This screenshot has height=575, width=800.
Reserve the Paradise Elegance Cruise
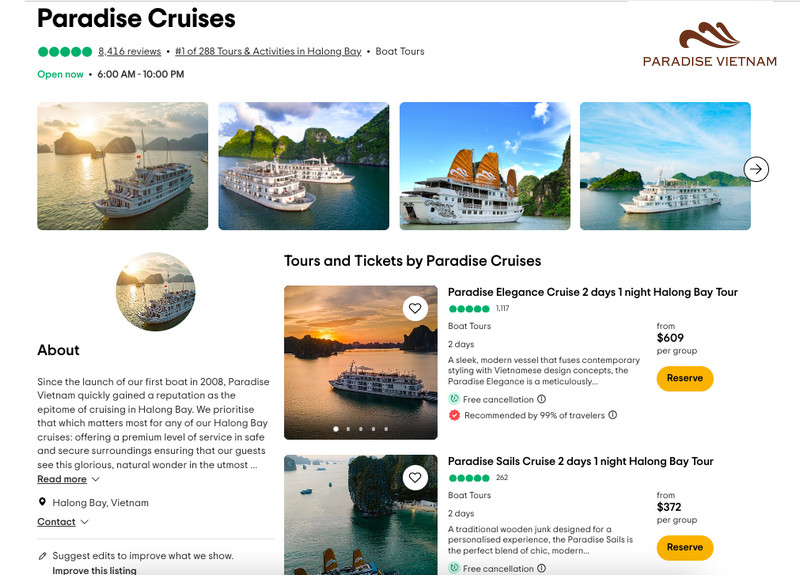click(685, 379)
